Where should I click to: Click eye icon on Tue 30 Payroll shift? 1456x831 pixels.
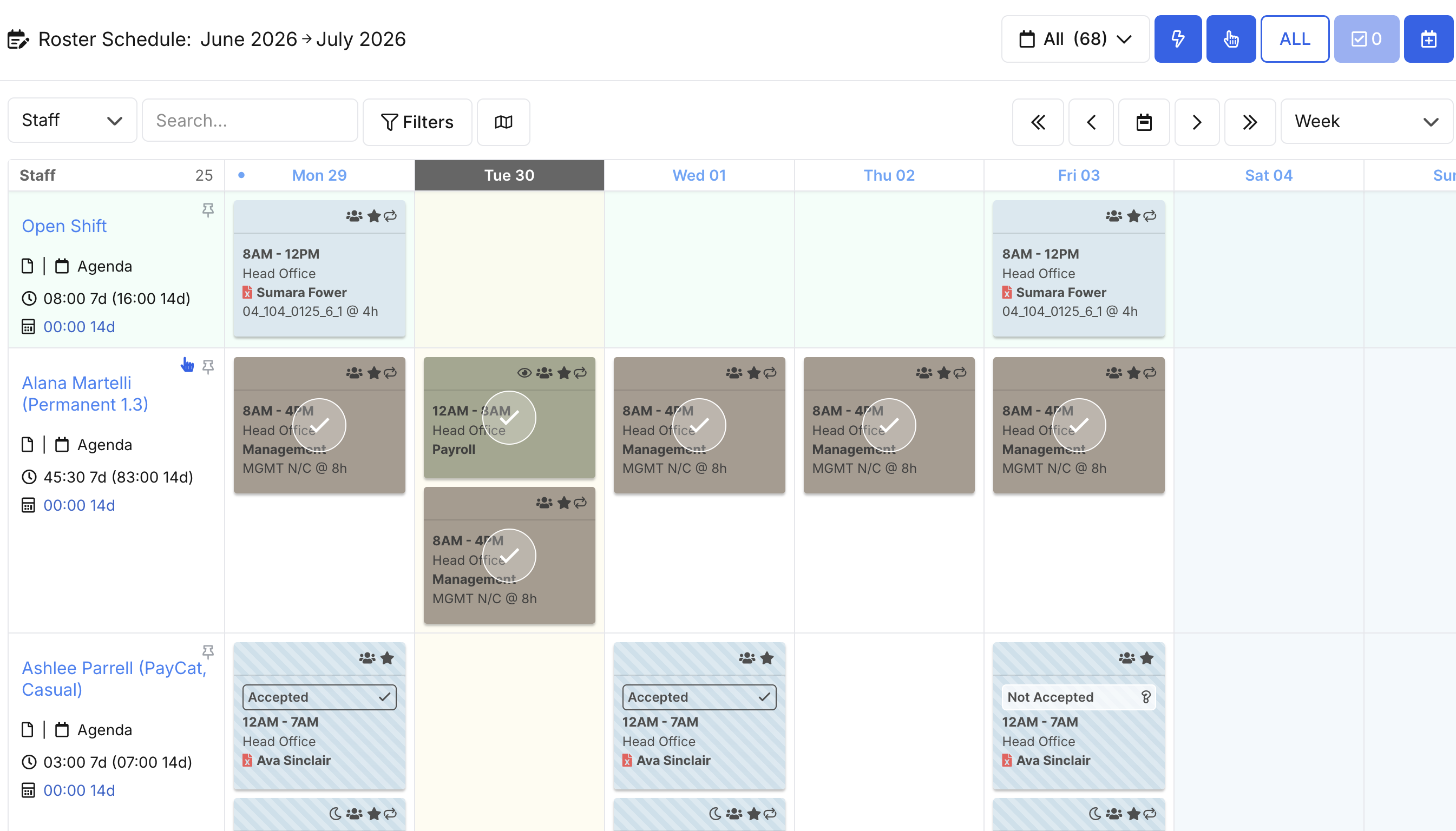tap(524, 373)
